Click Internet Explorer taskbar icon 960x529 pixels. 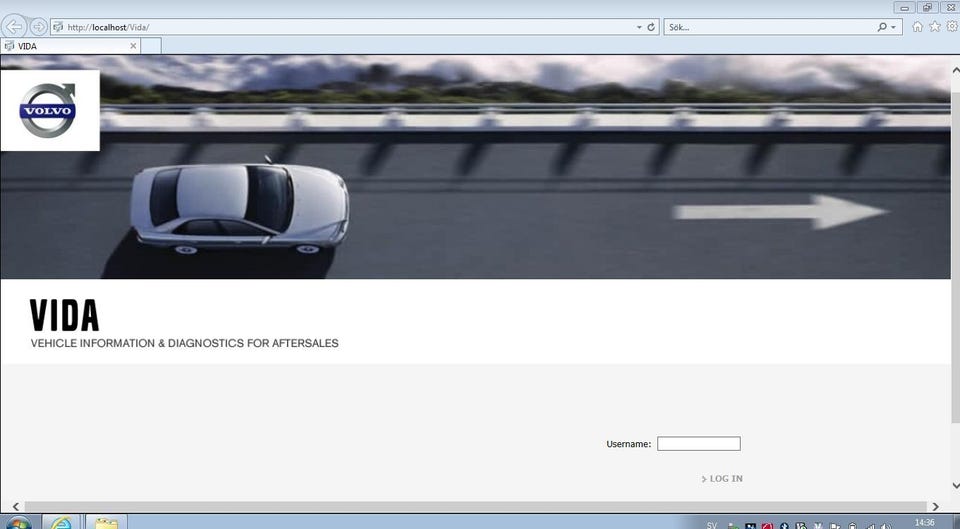[61, 522]
